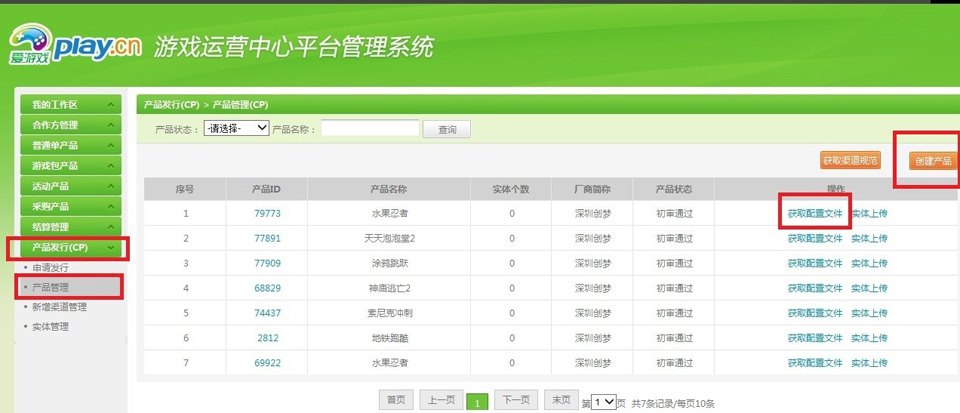Click 实体上传 for product 69922
This screenshot has height=413, width=960.
click(869, 363)
